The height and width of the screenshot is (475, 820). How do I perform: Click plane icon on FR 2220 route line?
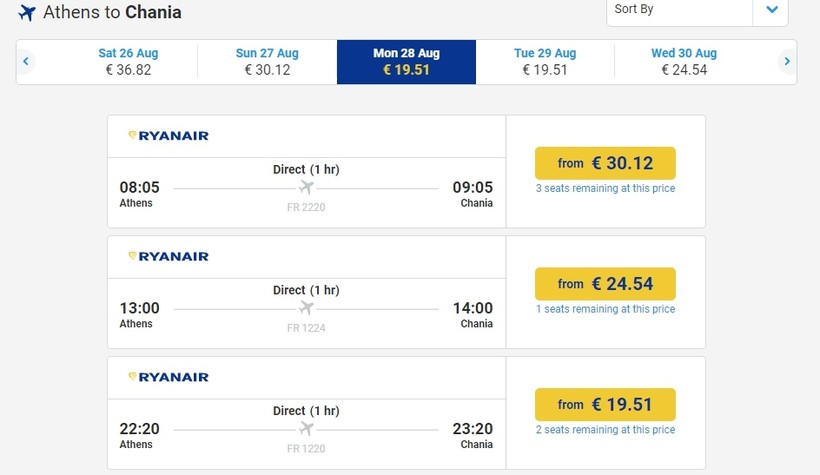(x=306, y=187)
